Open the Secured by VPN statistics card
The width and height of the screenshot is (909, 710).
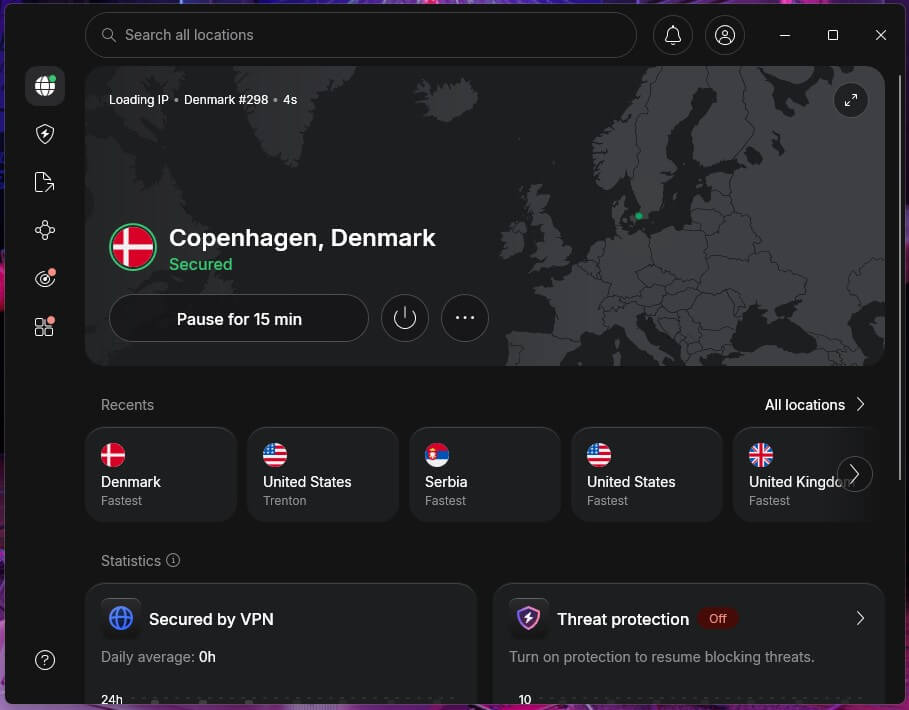(281, 644)
